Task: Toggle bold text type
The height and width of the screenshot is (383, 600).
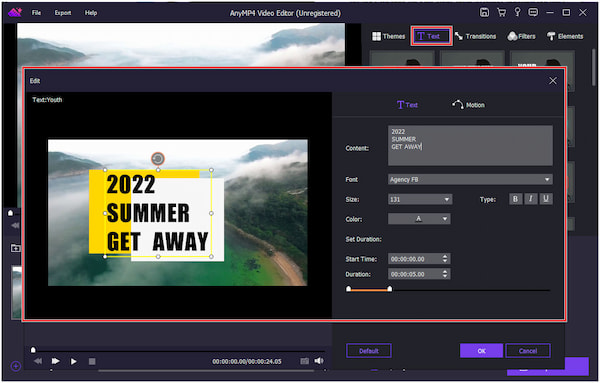Action: tap(515, 199)
